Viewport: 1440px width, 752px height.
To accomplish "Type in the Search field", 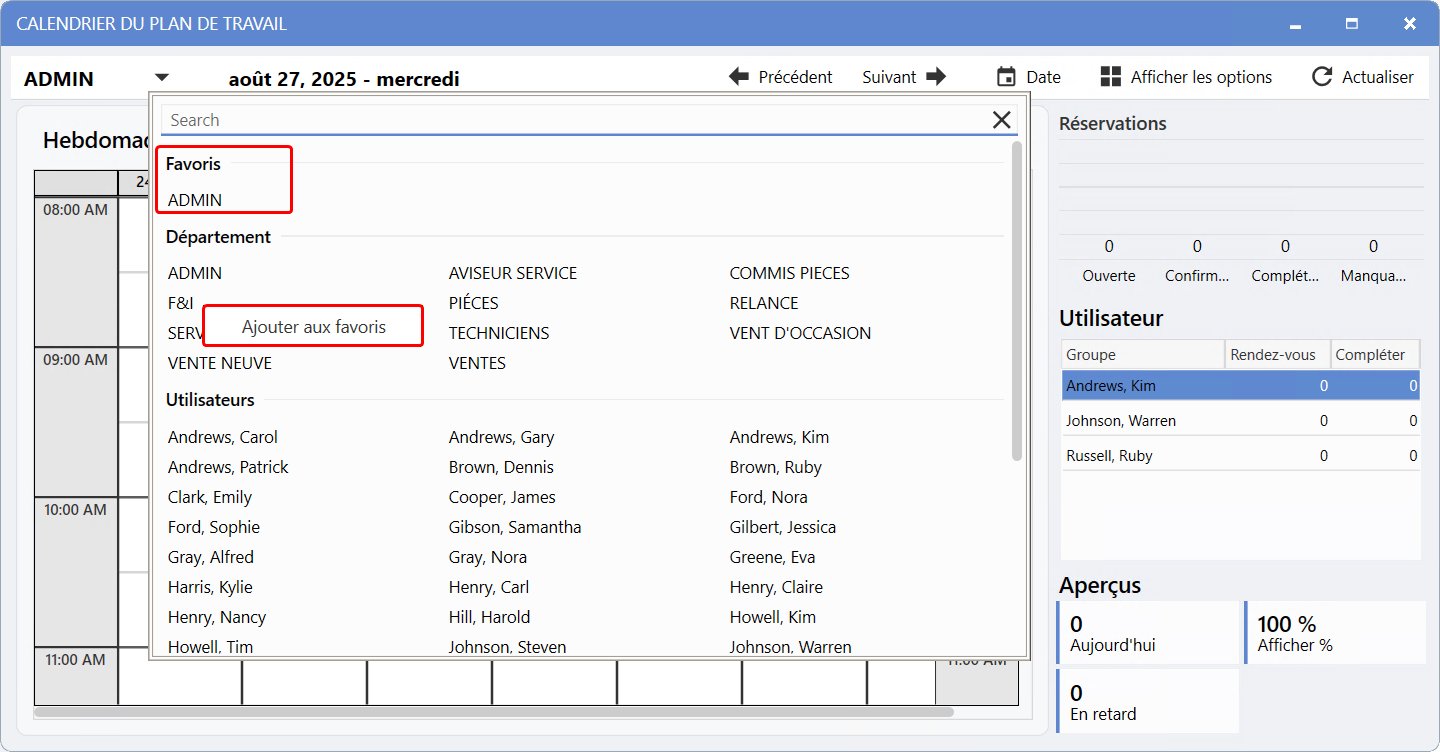I will (570, 120).
